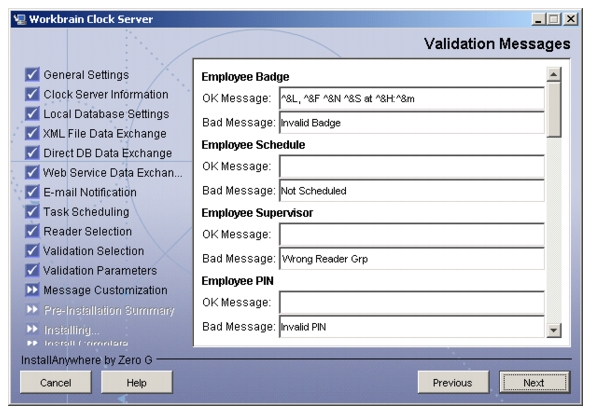591x415 pixels.
Task: Edit the Not Scheduled bad message field
Action: click(x=412, y=191)
